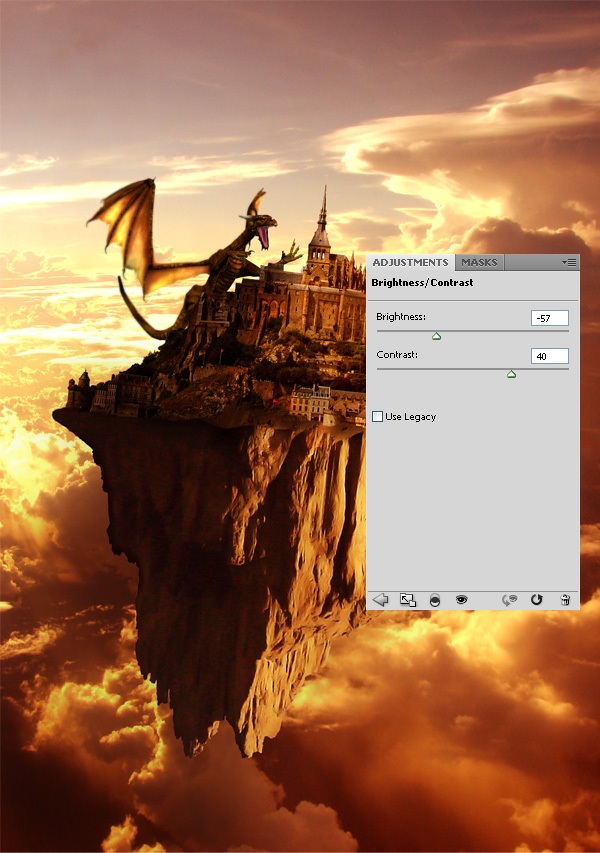
Task: Click the Brightness value field
Action: pyautogui.click(x=549, y=318)
